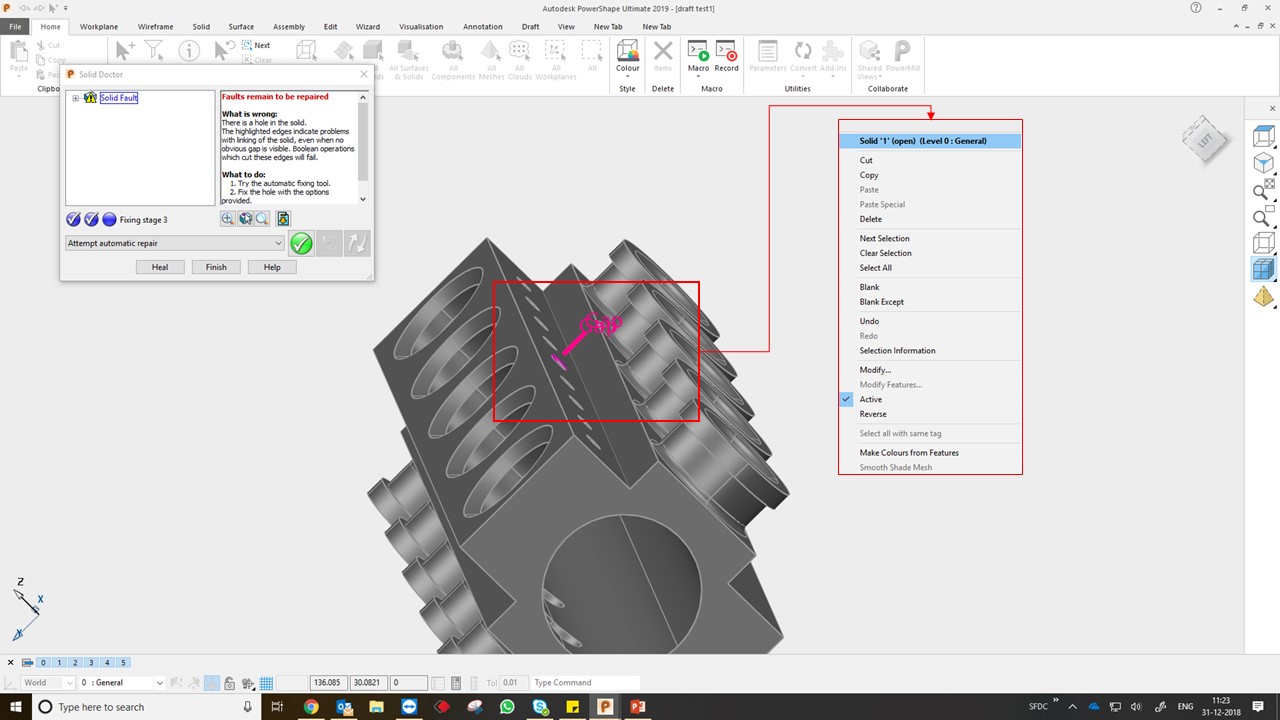The width and height of the screenshot is (1280, 720).
Task: Select the Solid Fault tree item
Action: (119, 98)
